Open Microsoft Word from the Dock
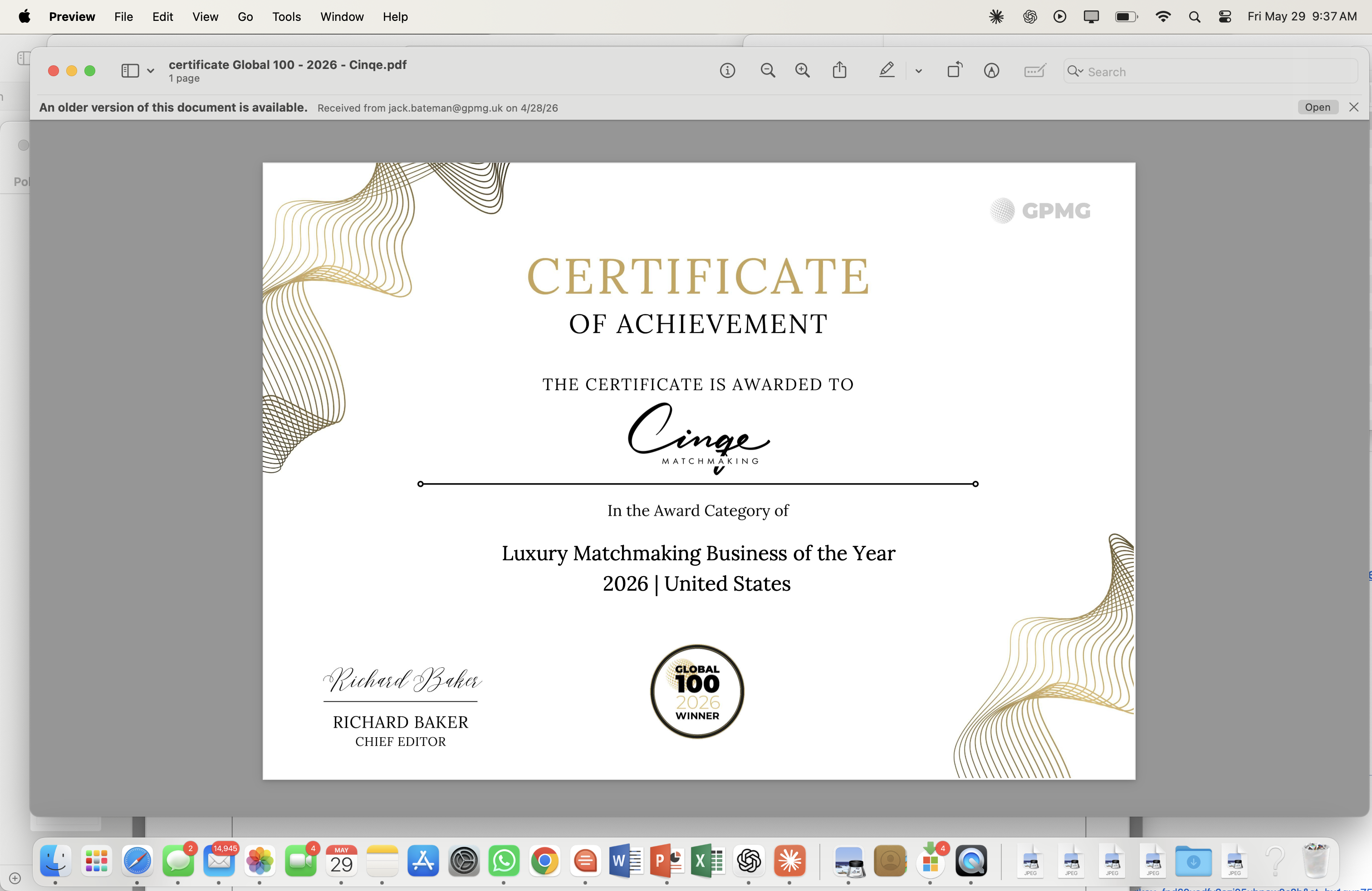This screenshot has width=1372, height=891. point(626,861)
